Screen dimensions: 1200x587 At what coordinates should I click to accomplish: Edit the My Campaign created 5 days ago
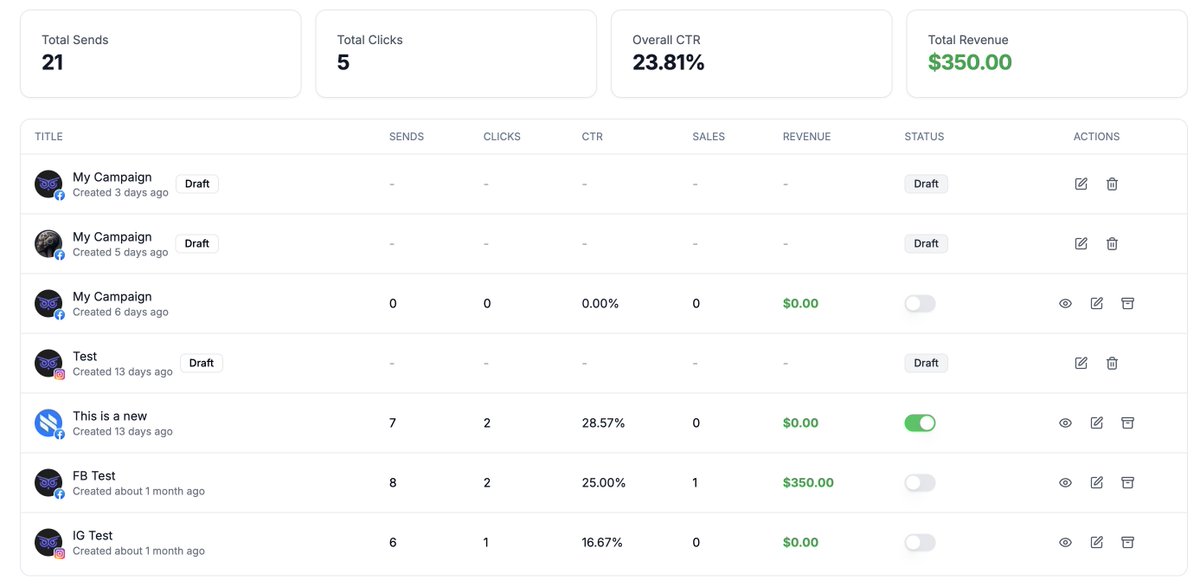1081,244
